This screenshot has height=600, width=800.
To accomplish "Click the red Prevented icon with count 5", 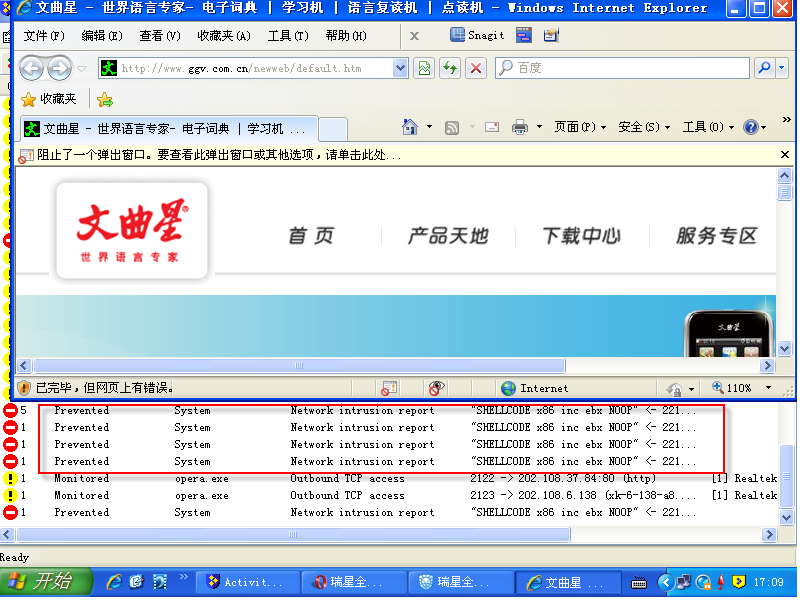I will (10, 410).
